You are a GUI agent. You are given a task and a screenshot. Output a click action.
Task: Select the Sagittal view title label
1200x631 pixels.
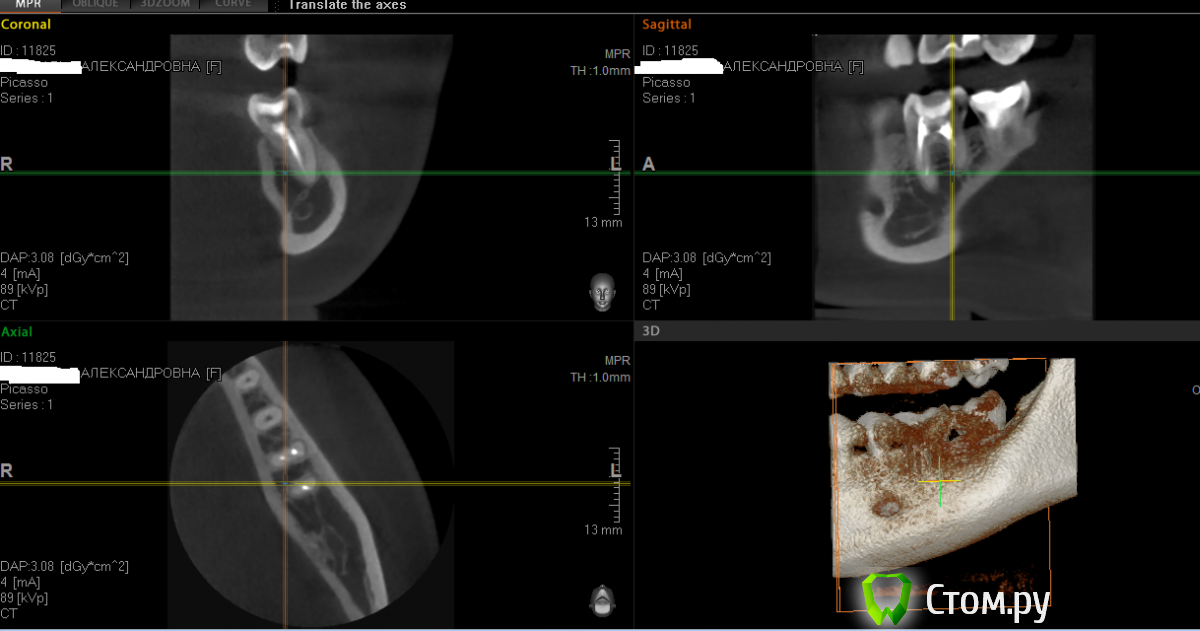click(x=667, y=24)
